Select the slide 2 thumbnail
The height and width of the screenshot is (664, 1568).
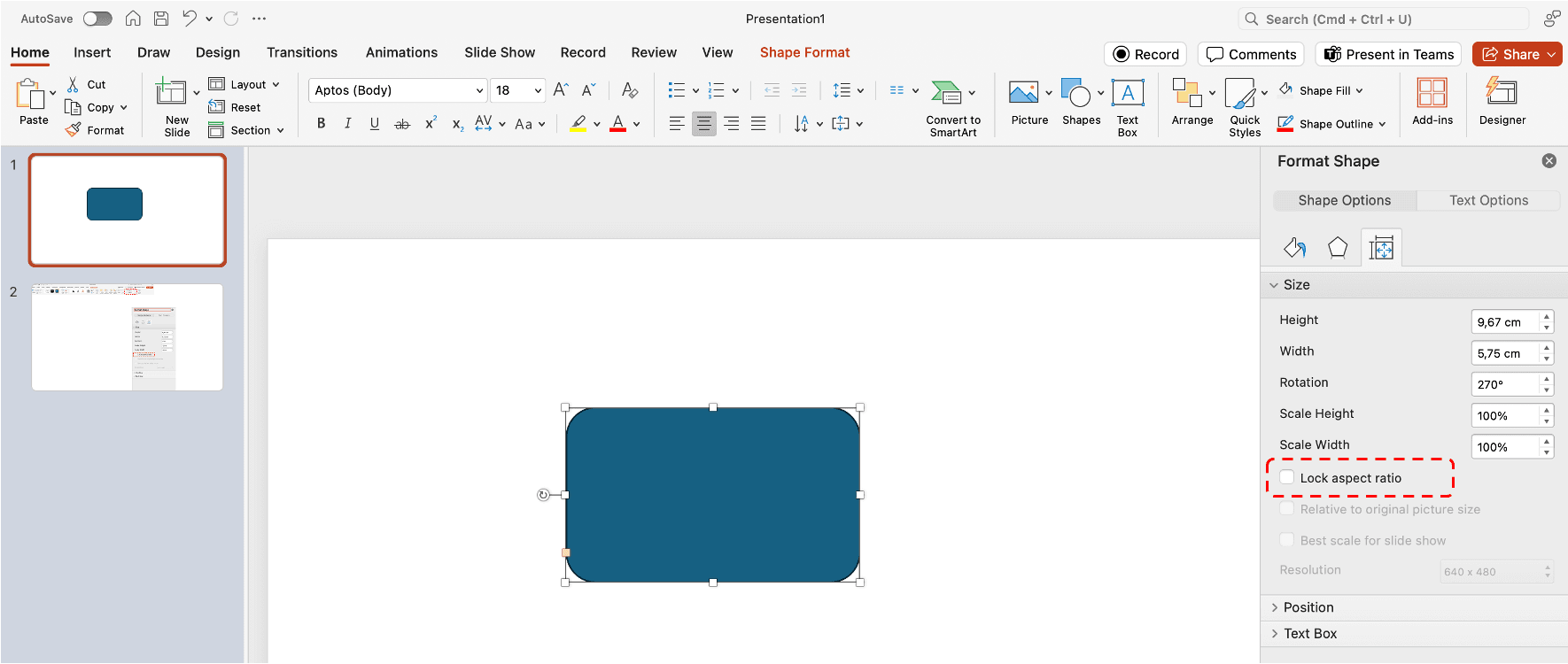127,337
